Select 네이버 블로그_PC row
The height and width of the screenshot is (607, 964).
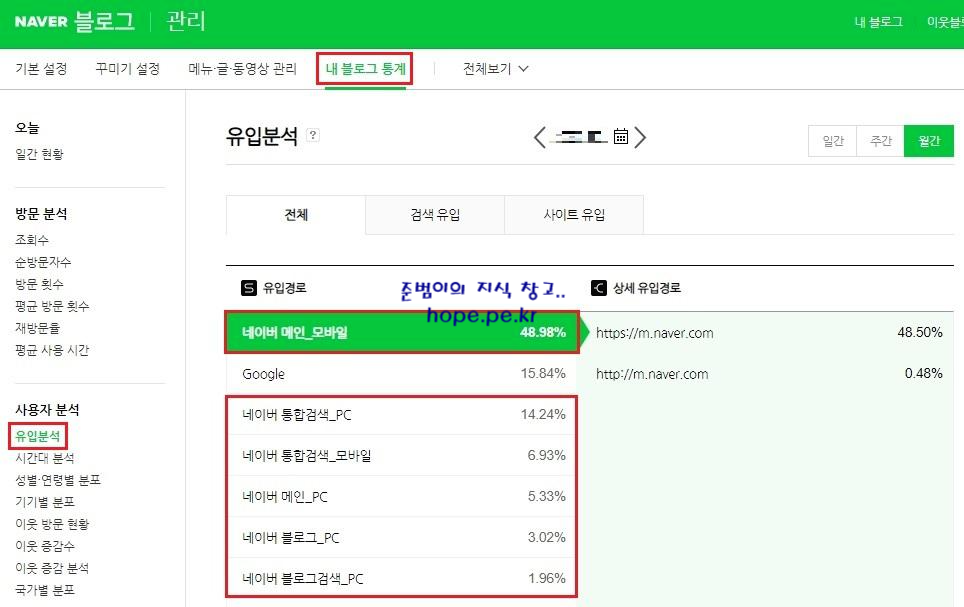tap(401, 538)
